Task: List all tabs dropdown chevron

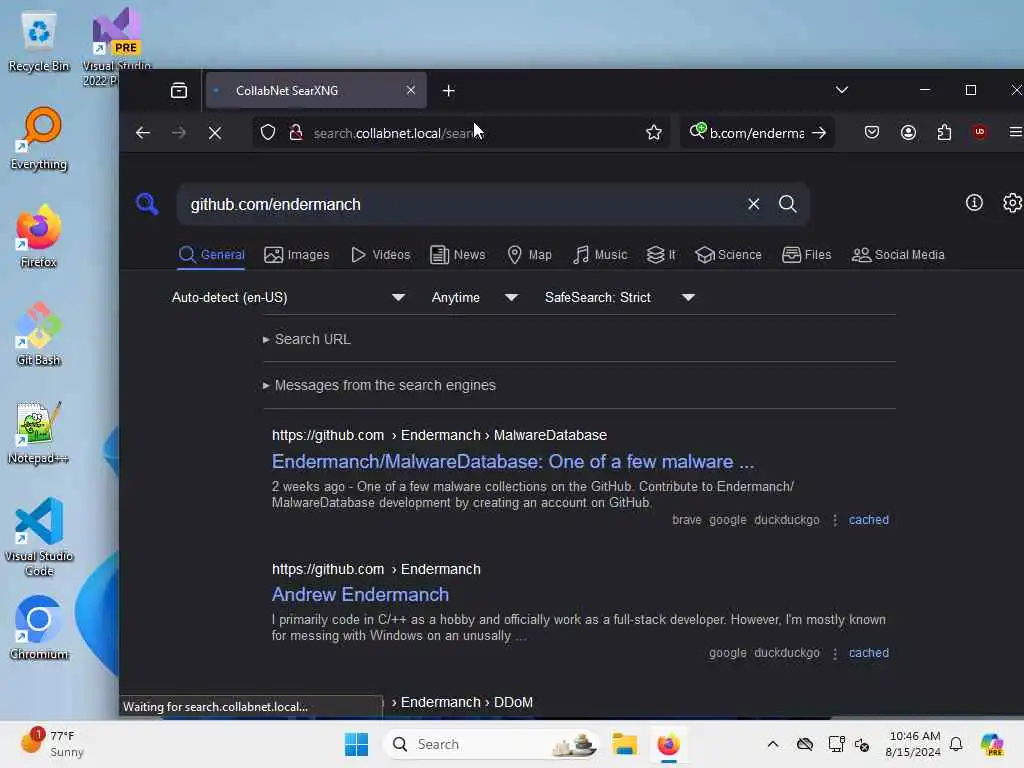Action: [842, 90]
